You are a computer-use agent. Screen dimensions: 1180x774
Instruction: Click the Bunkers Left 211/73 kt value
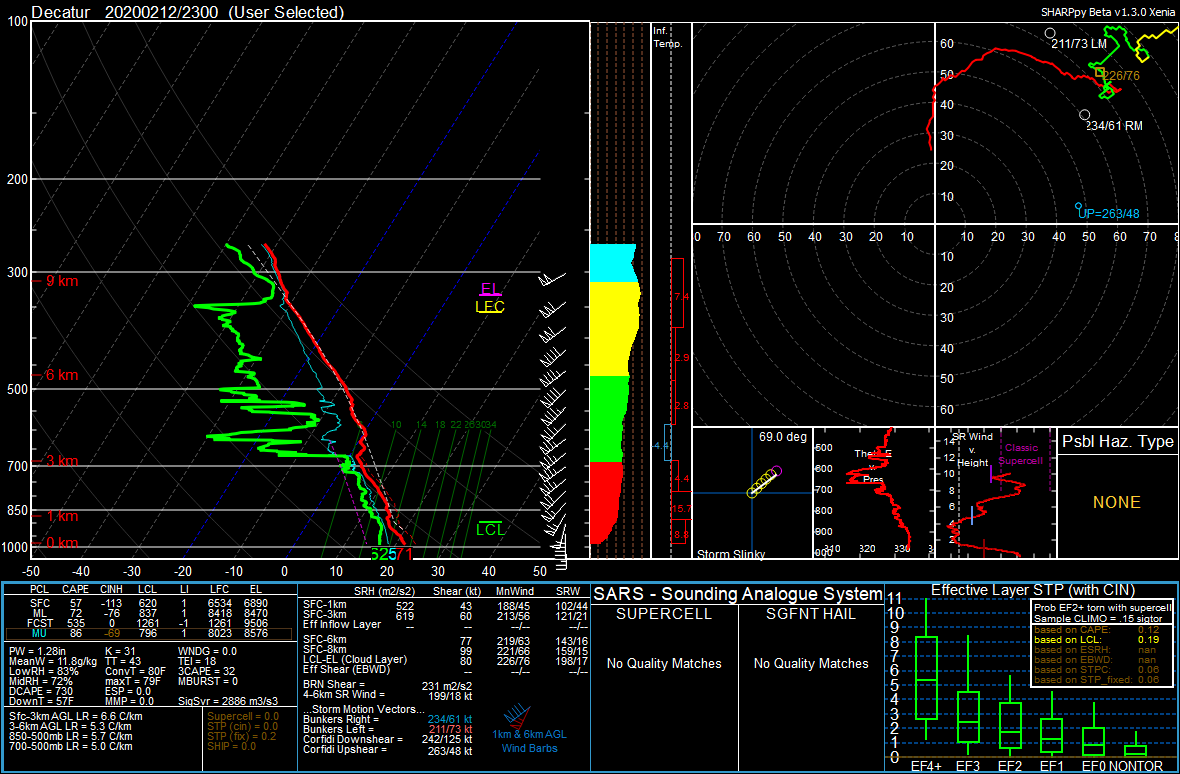point(450,730)
